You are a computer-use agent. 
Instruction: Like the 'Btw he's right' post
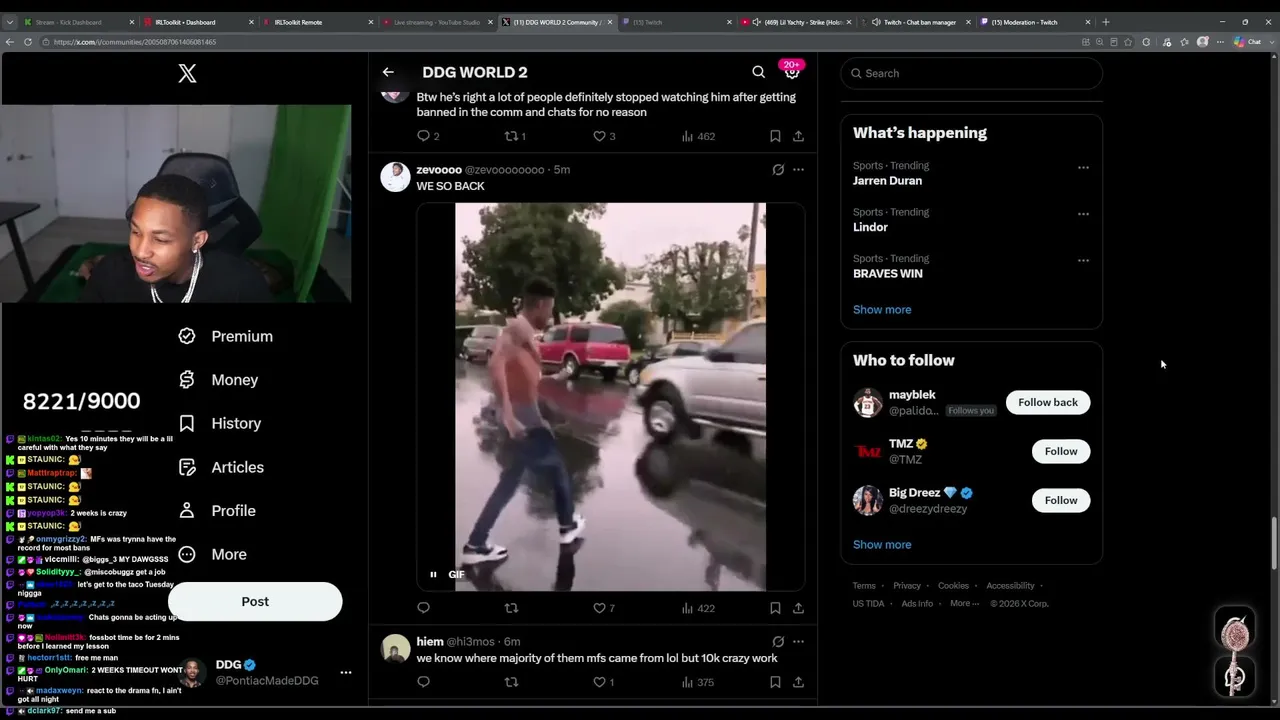599,136
